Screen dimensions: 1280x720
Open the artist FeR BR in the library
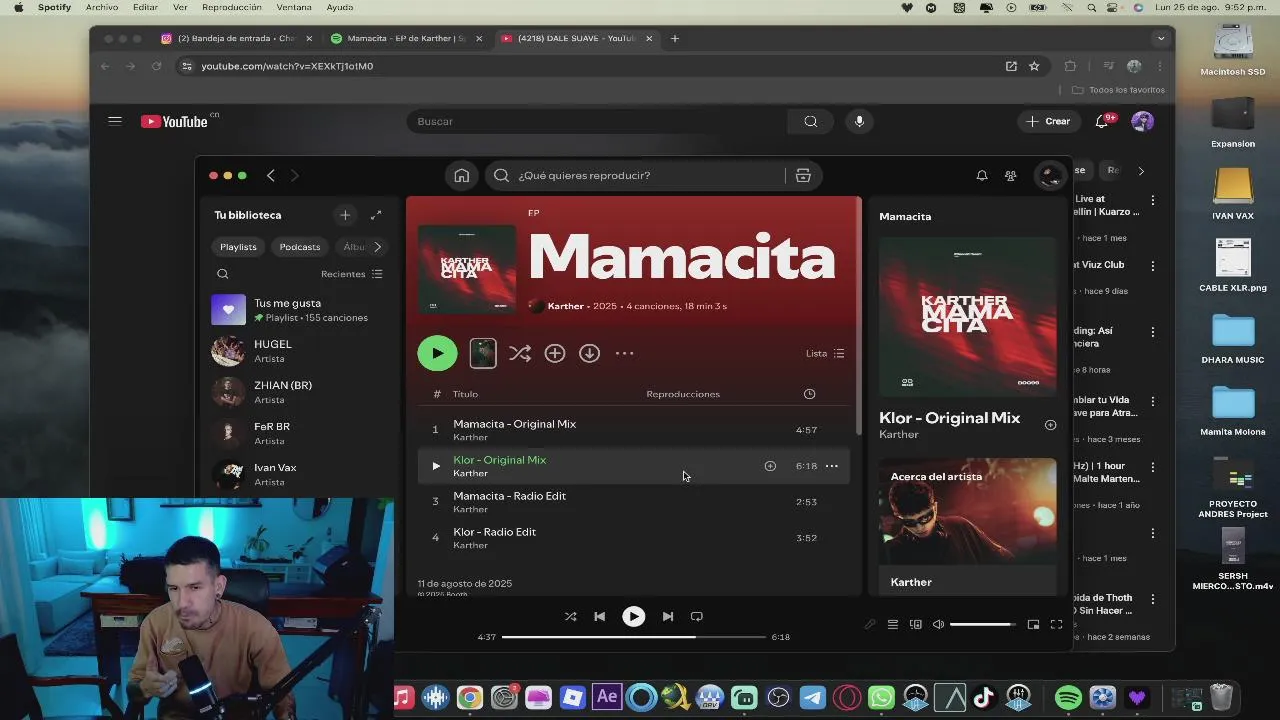click(x=299, y=433)
